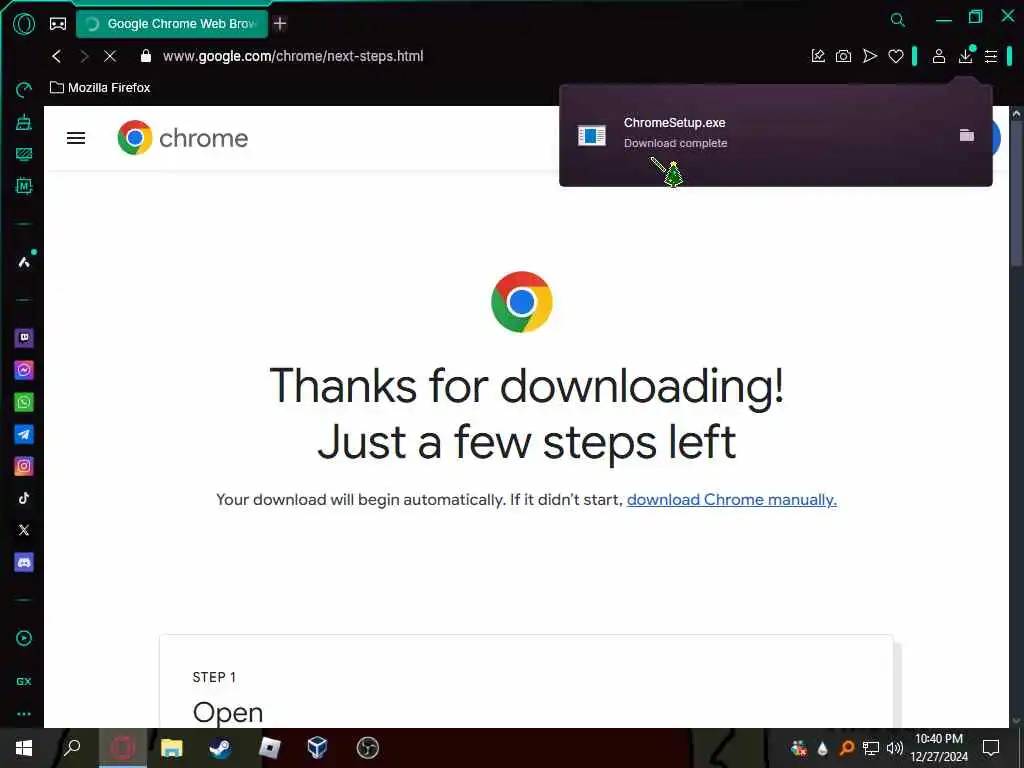
Task: Click the chrome logo in page header
Action: pyautogui.click(x=183, y=138)
